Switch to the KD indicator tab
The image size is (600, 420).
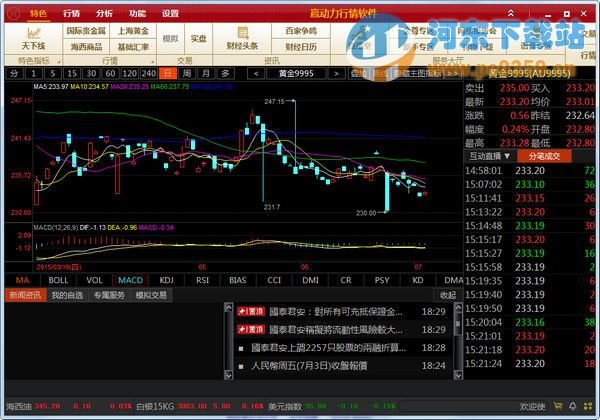418,280
